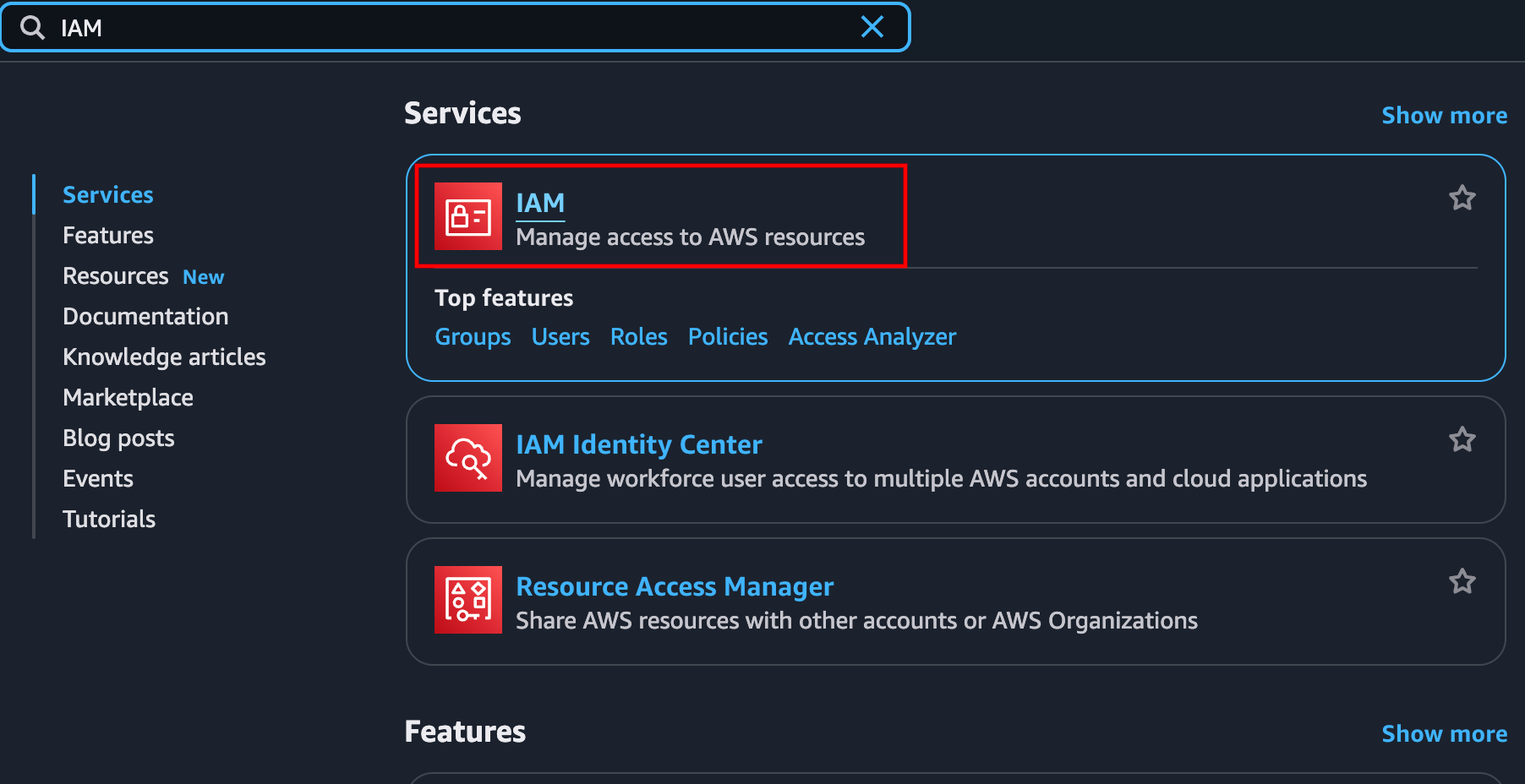Click the Resource Access Manager icon
The height and width of the screenshot is (784, 1525).
tap(467, 600)
